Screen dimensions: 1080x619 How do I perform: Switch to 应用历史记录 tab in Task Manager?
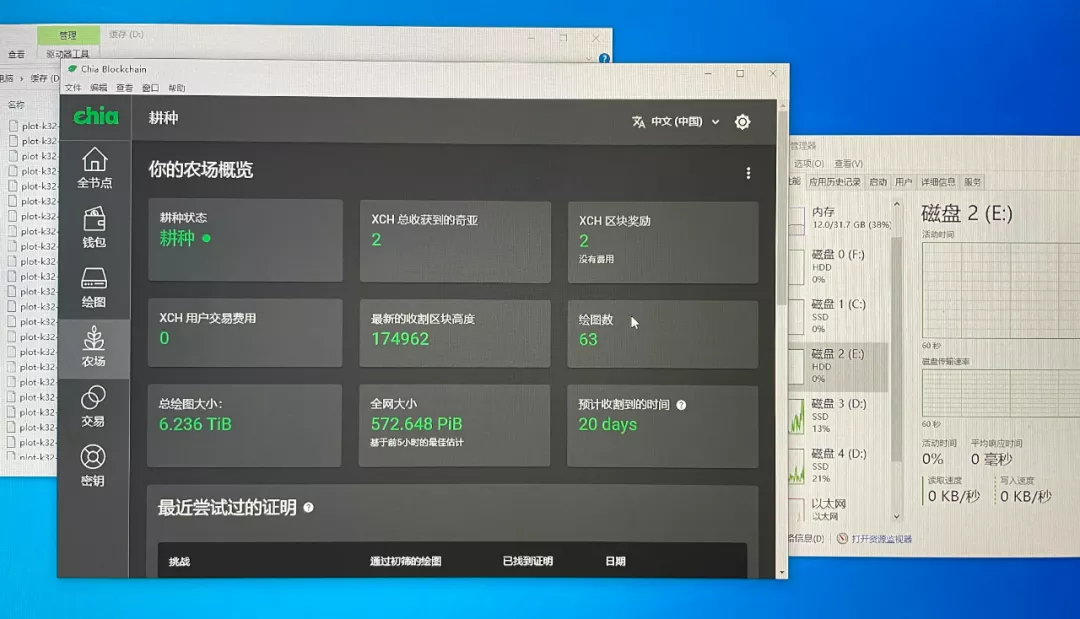point(834,182)
